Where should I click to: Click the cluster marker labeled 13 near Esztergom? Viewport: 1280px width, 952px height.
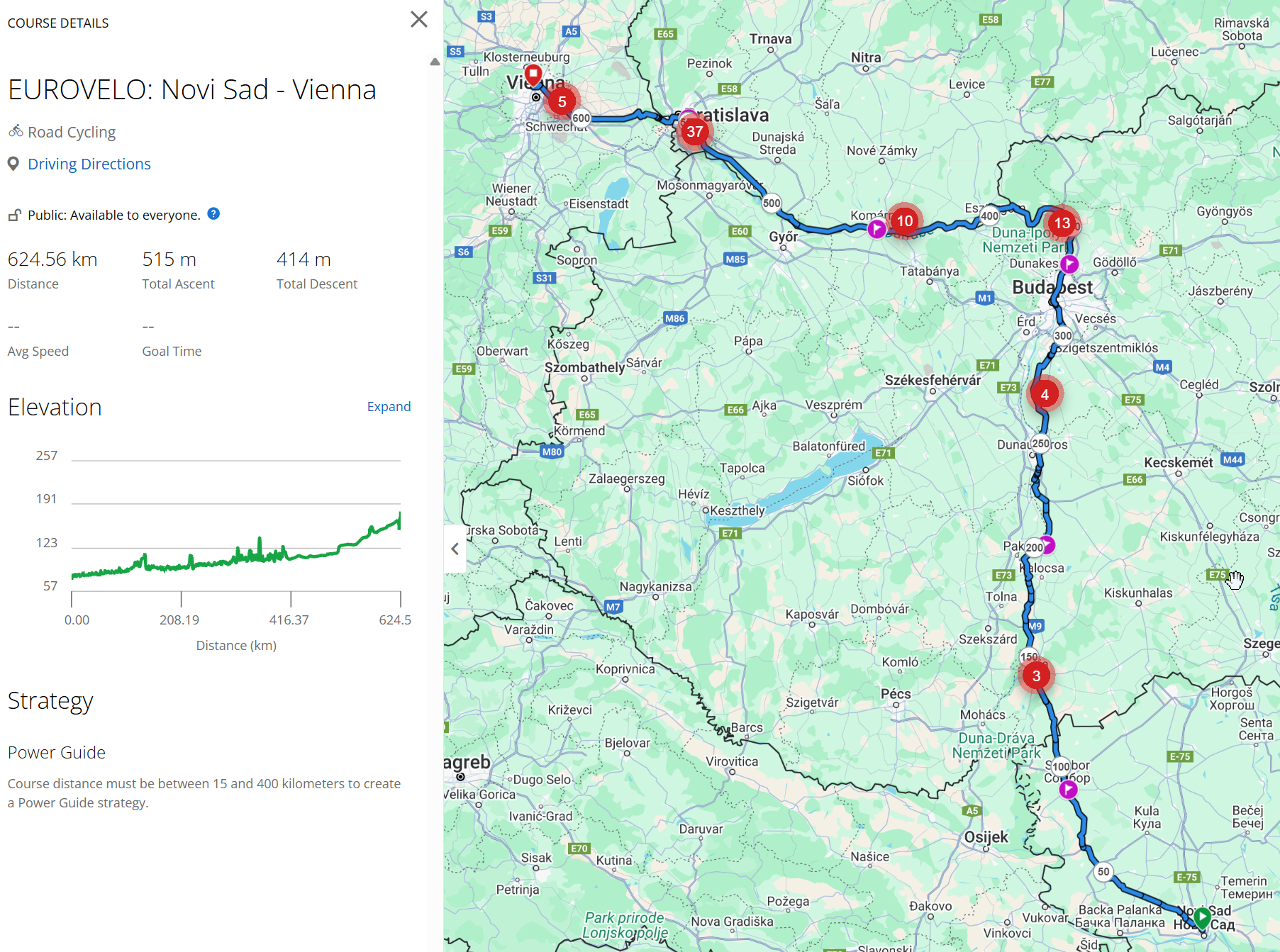[1063, 223]
